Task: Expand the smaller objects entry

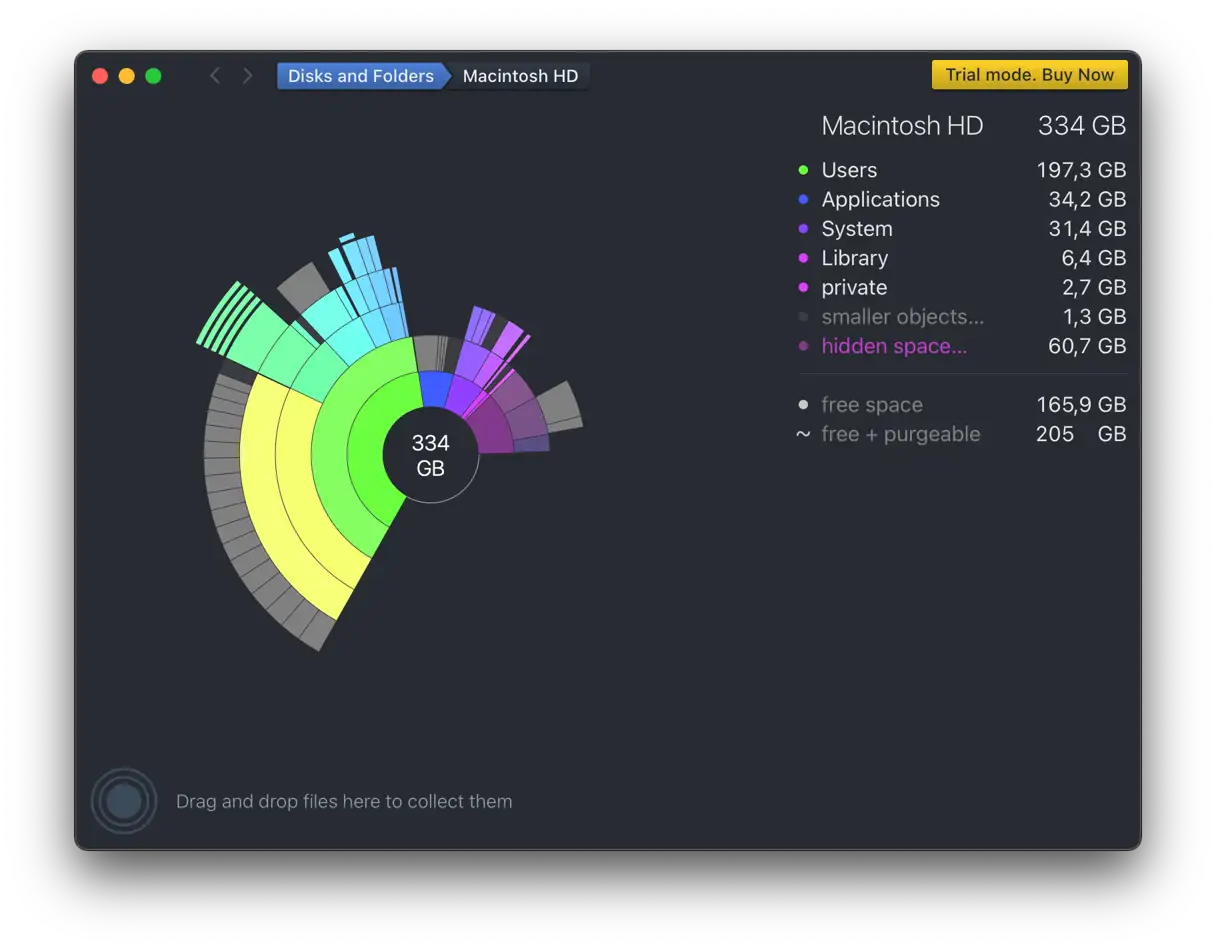Action: 902,317
